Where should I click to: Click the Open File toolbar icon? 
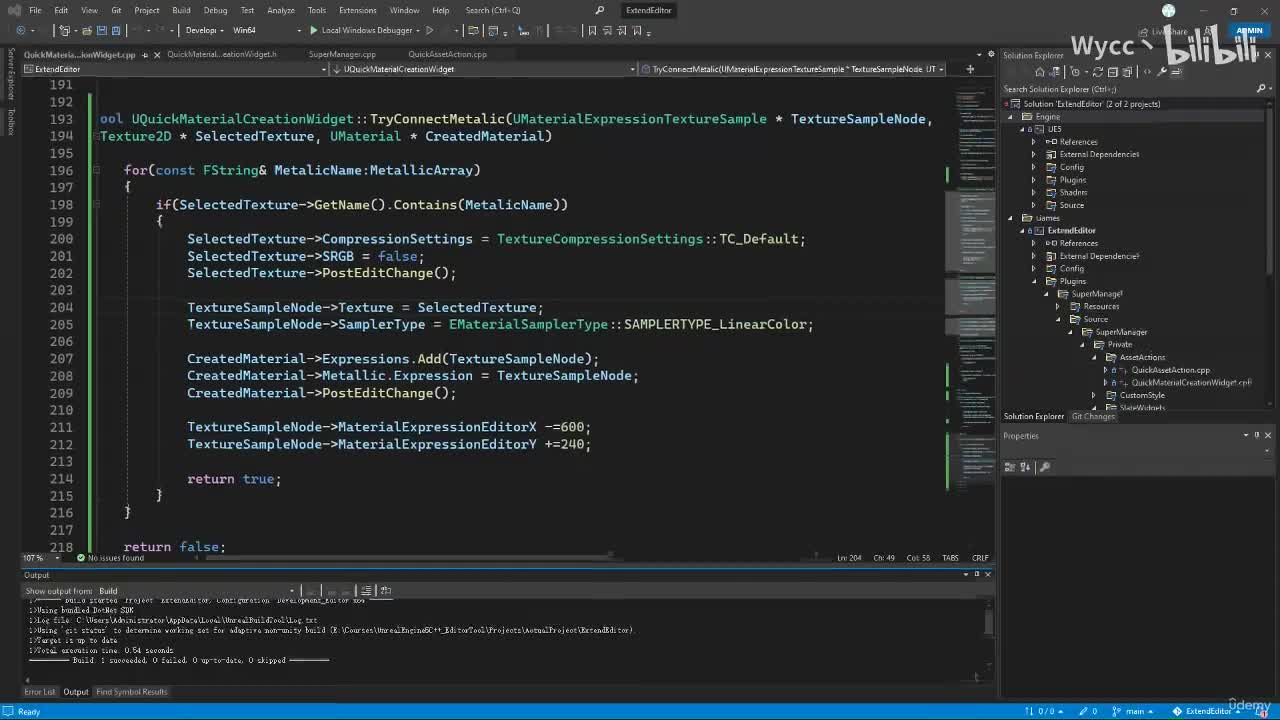point(86,30)
